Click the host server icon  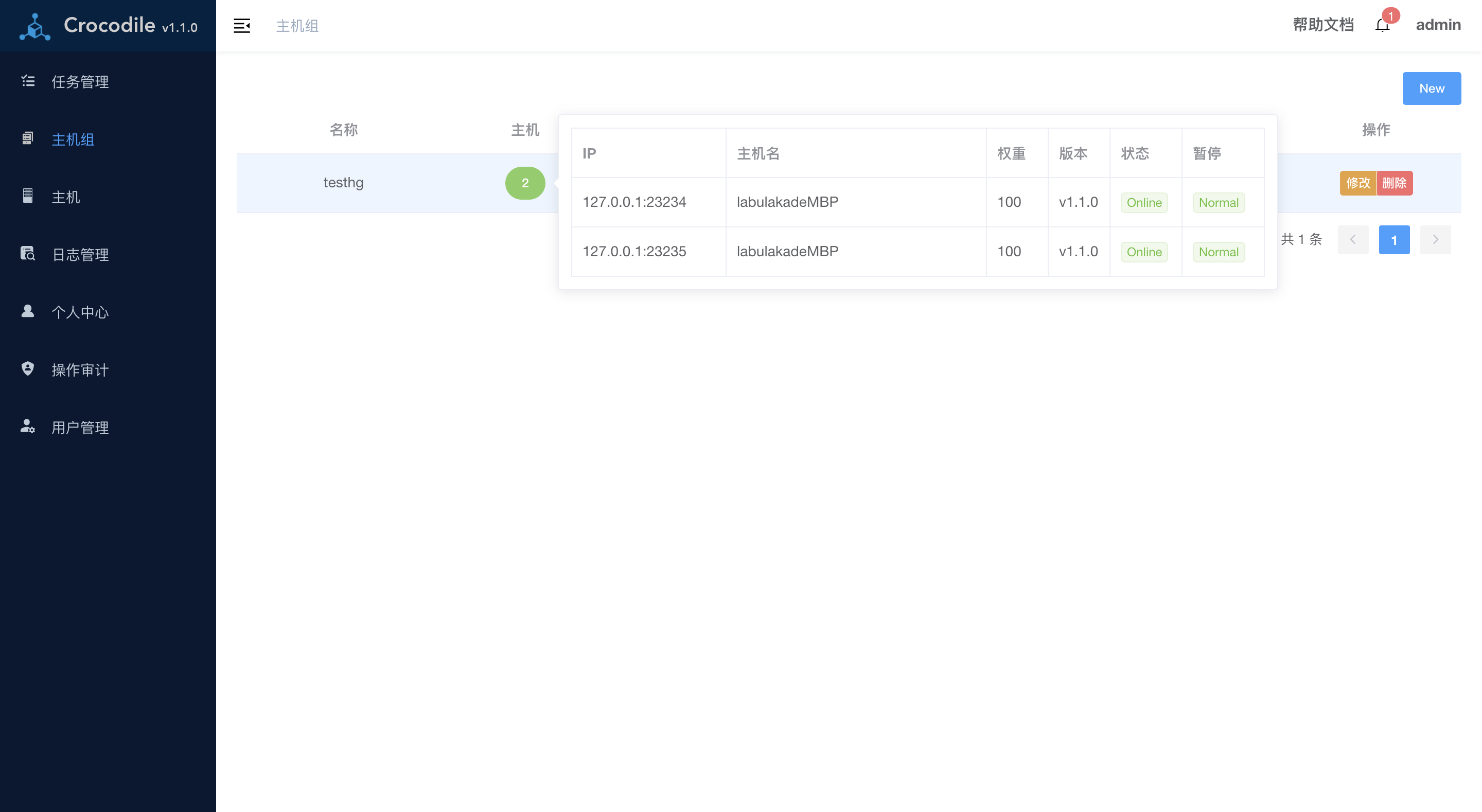28,196
